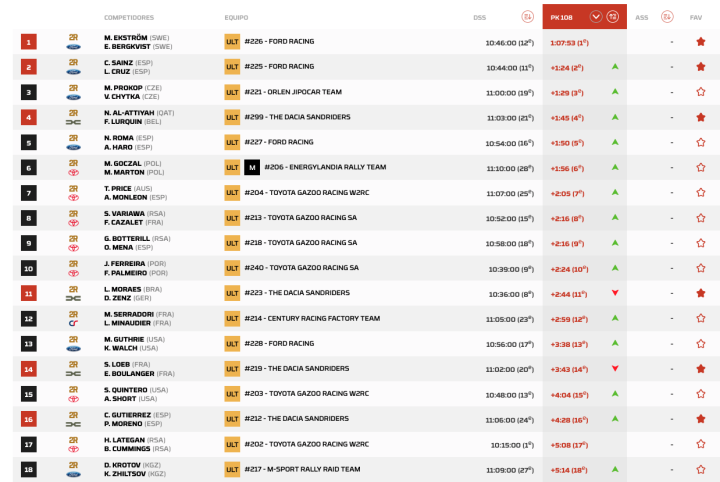Click the ULT badge for #226 Ford Racing
The height and width of the screenshot is (482, 720).
pos(232,42)
